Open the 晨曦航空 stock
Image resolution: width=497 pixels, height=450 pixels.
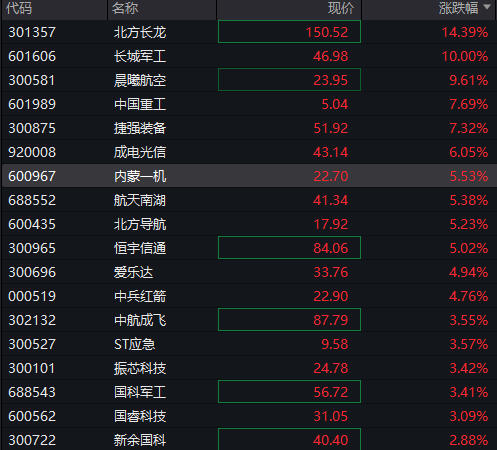click(x=140, y=80)
